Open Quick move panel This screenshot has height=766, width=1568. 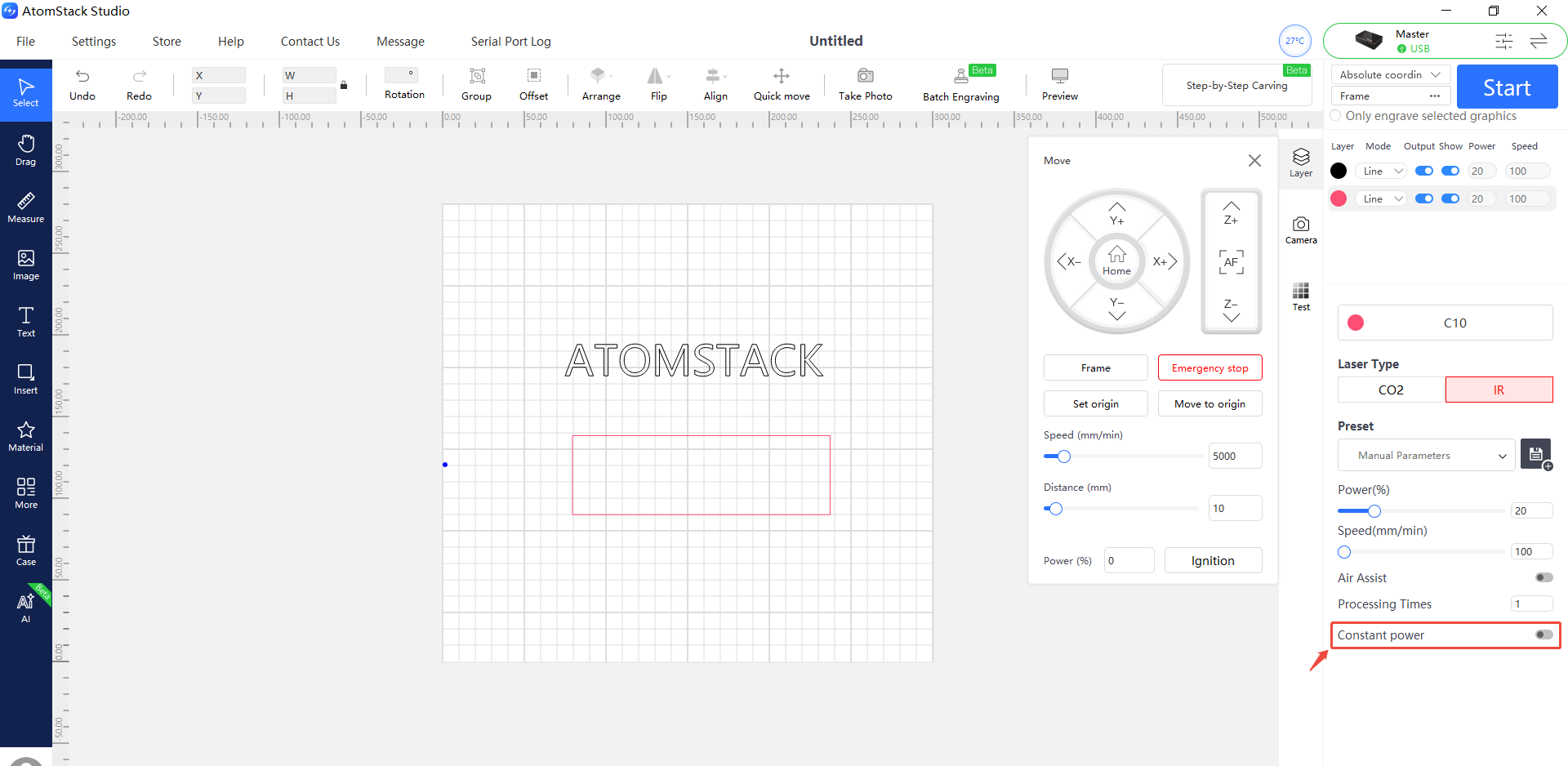[782, 85]
